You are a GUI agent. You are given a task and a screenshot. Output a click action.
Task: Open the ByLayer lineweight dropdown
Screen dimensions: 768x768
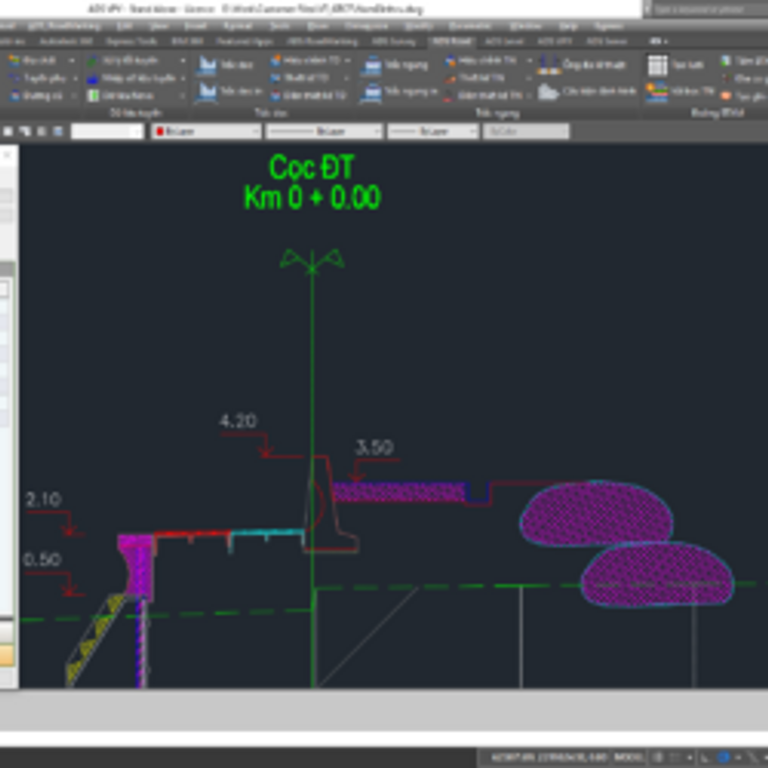[432, 131]
